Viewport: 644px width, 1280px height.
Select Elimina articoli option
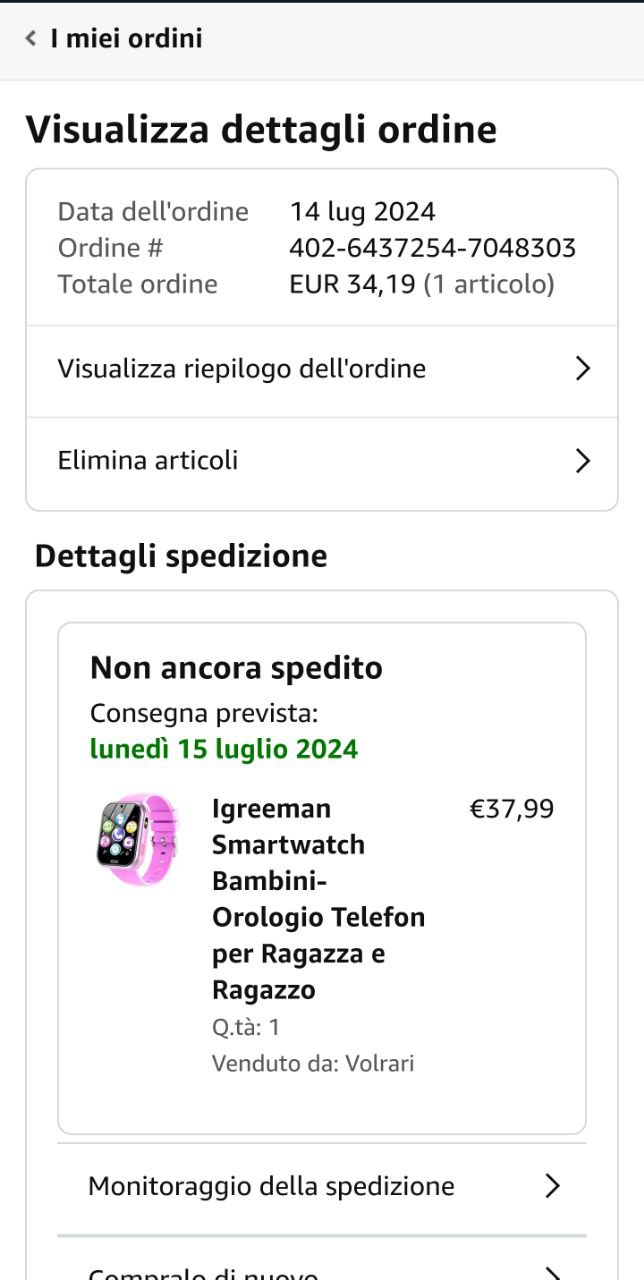click(148, 461)
